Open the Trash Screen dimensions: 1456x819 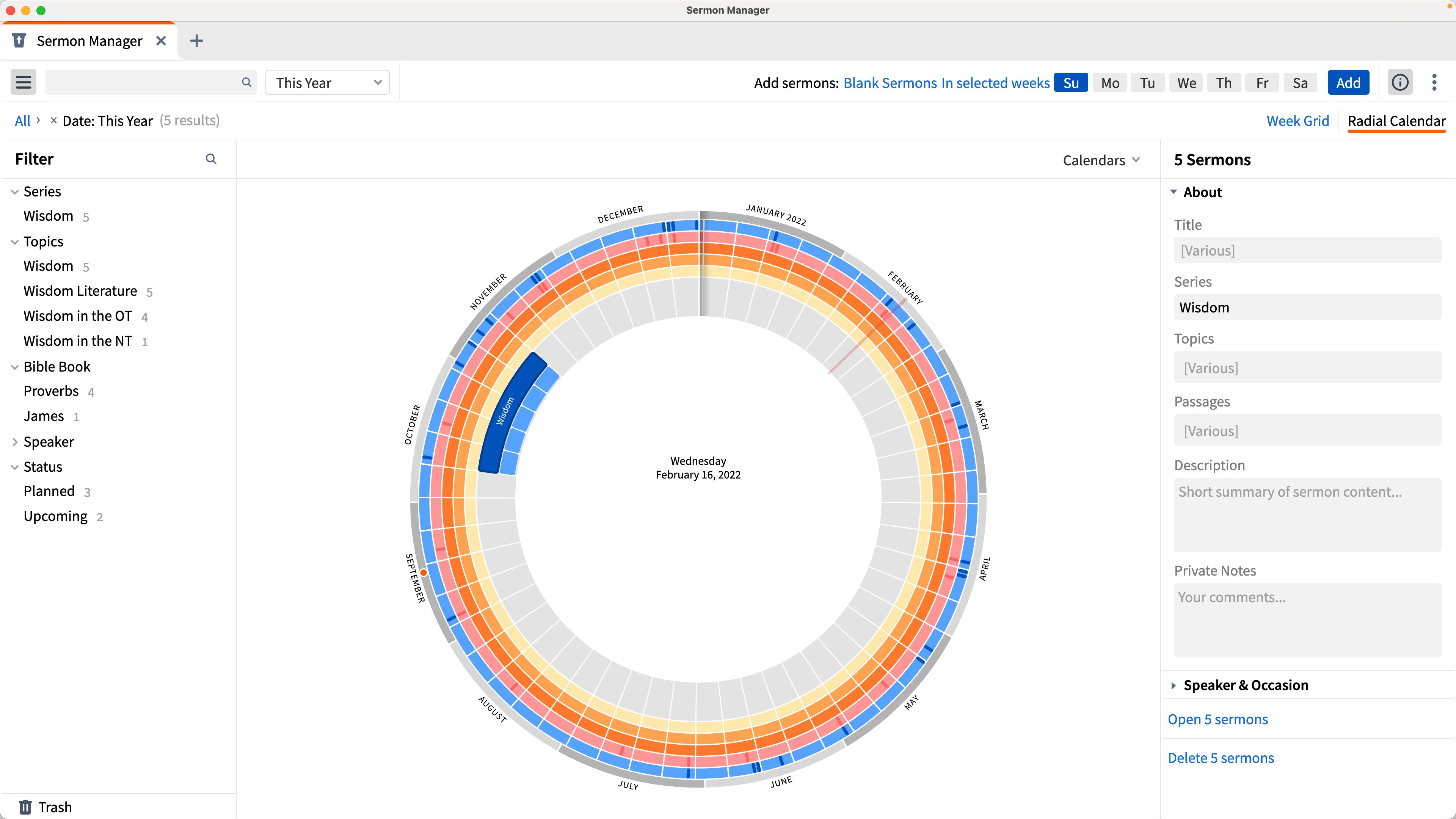(45, 806)
